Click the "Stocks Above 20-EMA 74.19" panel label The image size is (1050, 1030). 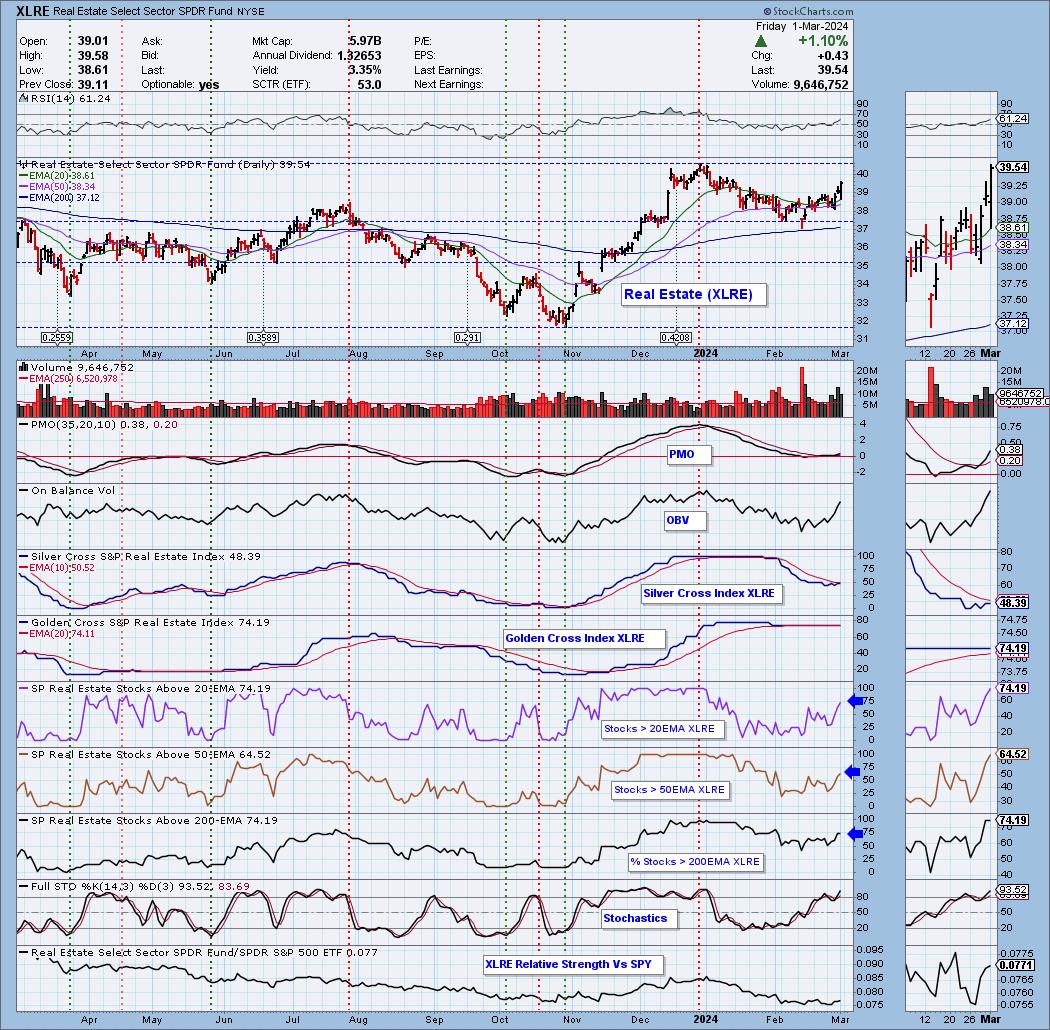pos(145,688)
